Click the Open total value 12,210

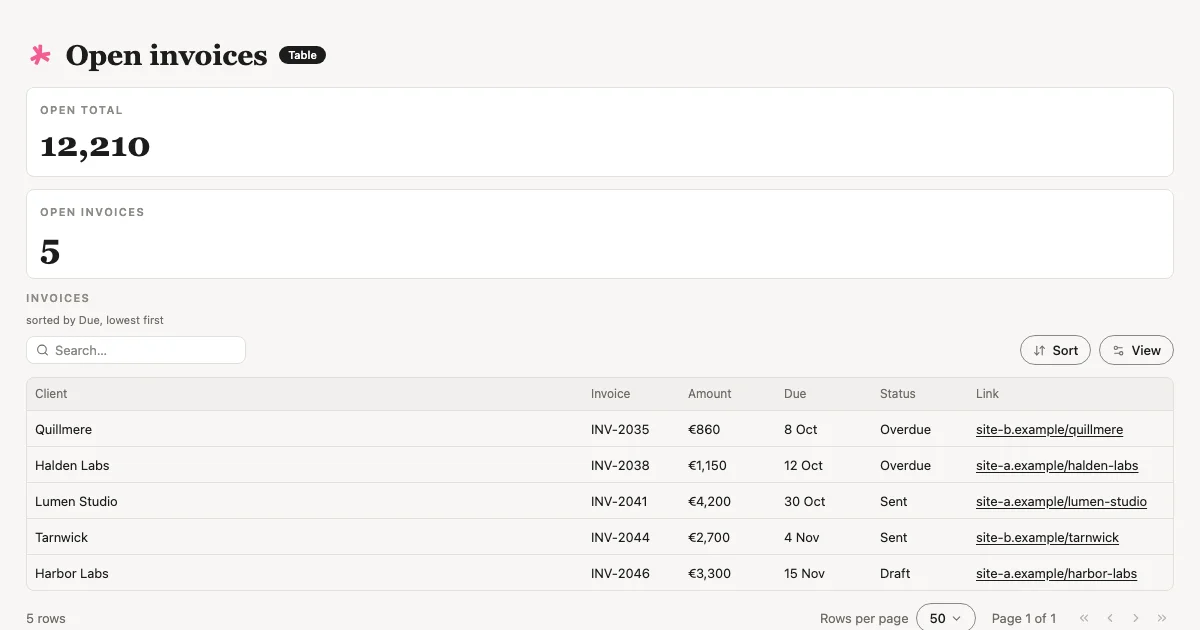tap(95, 147)
